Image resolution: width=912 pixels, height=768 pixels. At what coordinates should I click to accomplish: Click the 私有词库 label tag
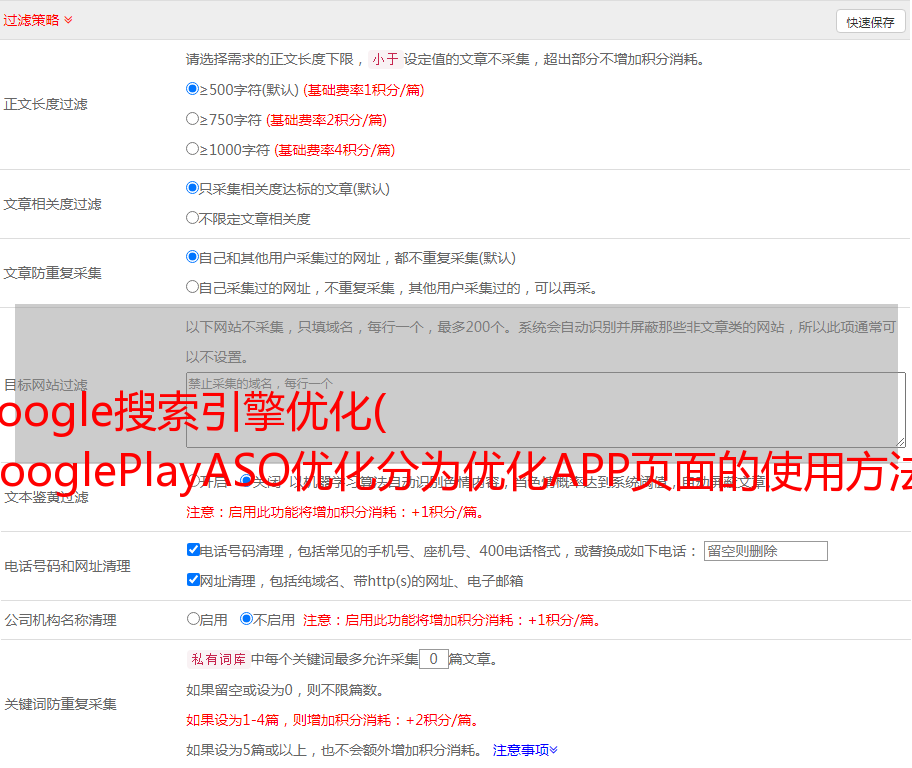pos(216,659)
